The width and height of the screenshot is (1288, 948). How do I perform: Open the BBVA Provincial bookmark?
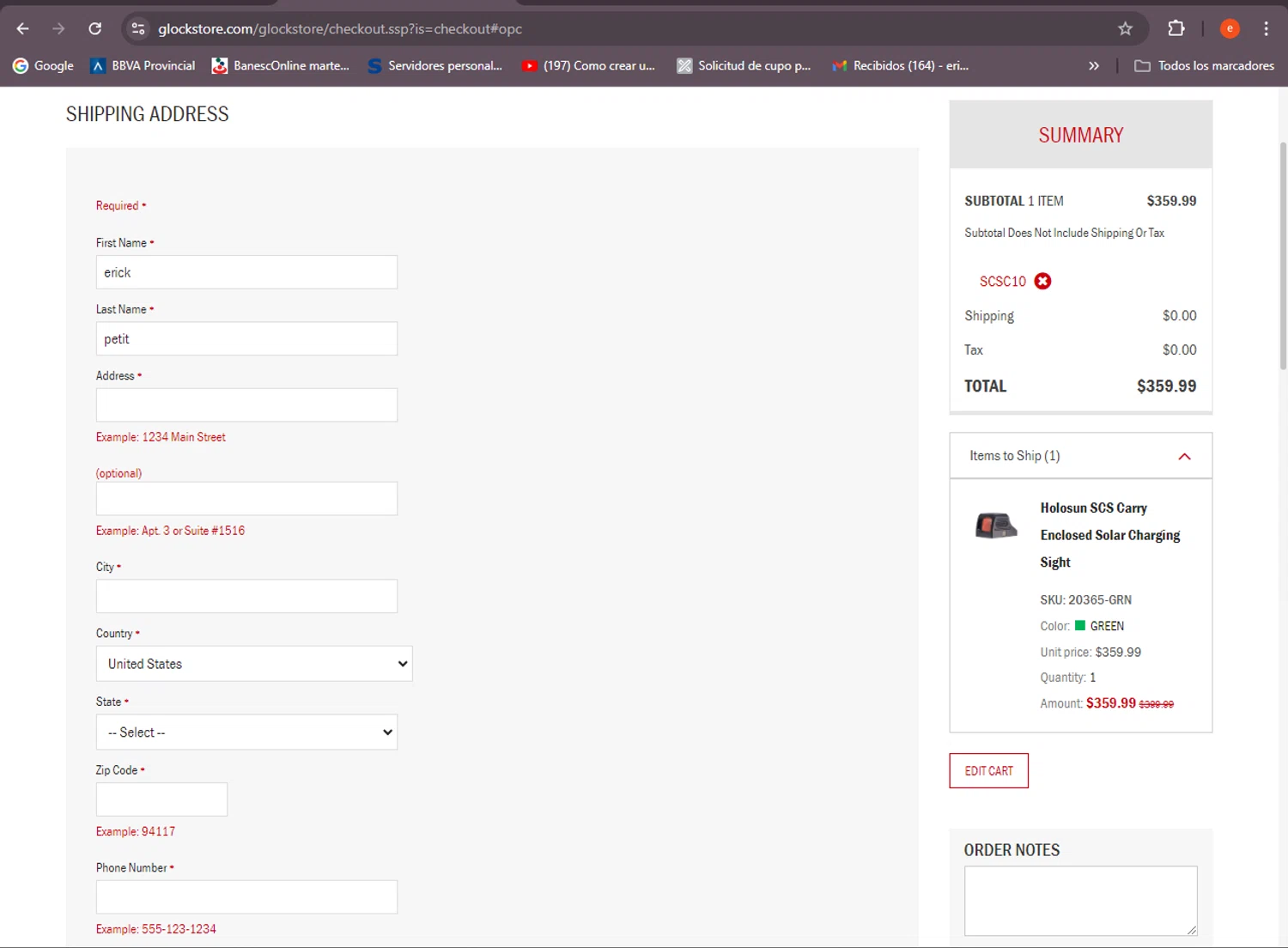(143, 65)
